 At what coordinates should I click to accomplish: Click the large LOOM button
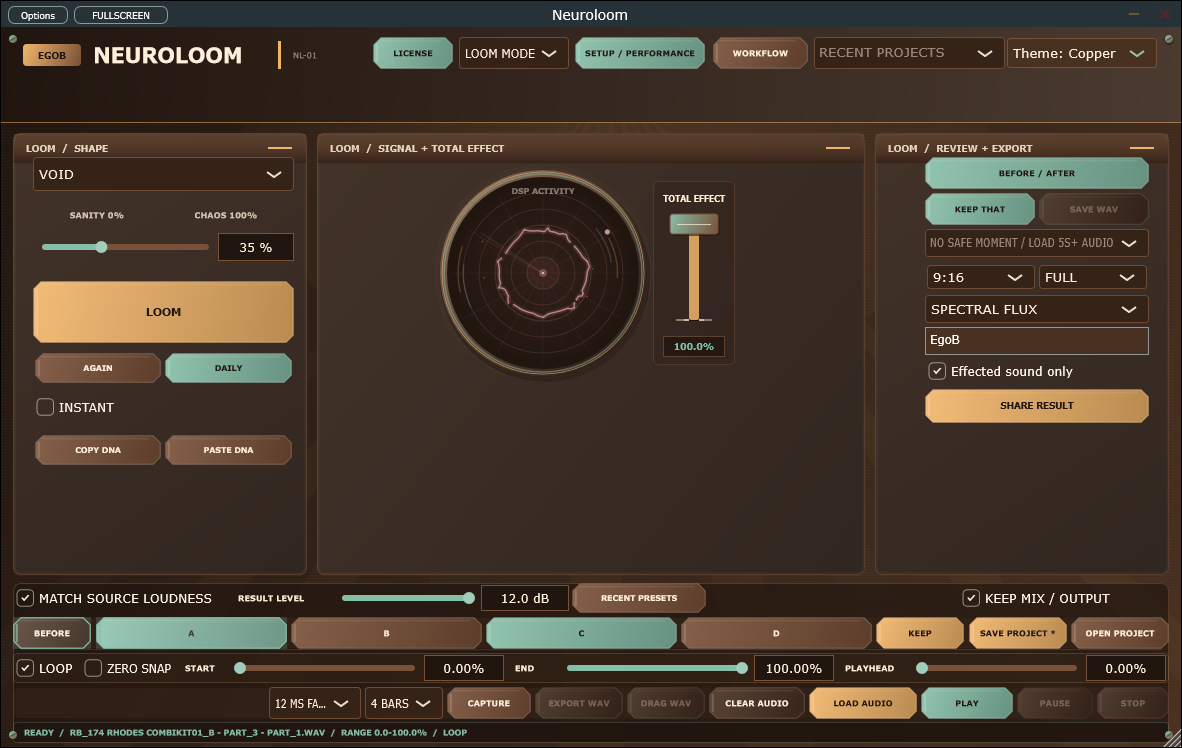(x=164, y=312)
